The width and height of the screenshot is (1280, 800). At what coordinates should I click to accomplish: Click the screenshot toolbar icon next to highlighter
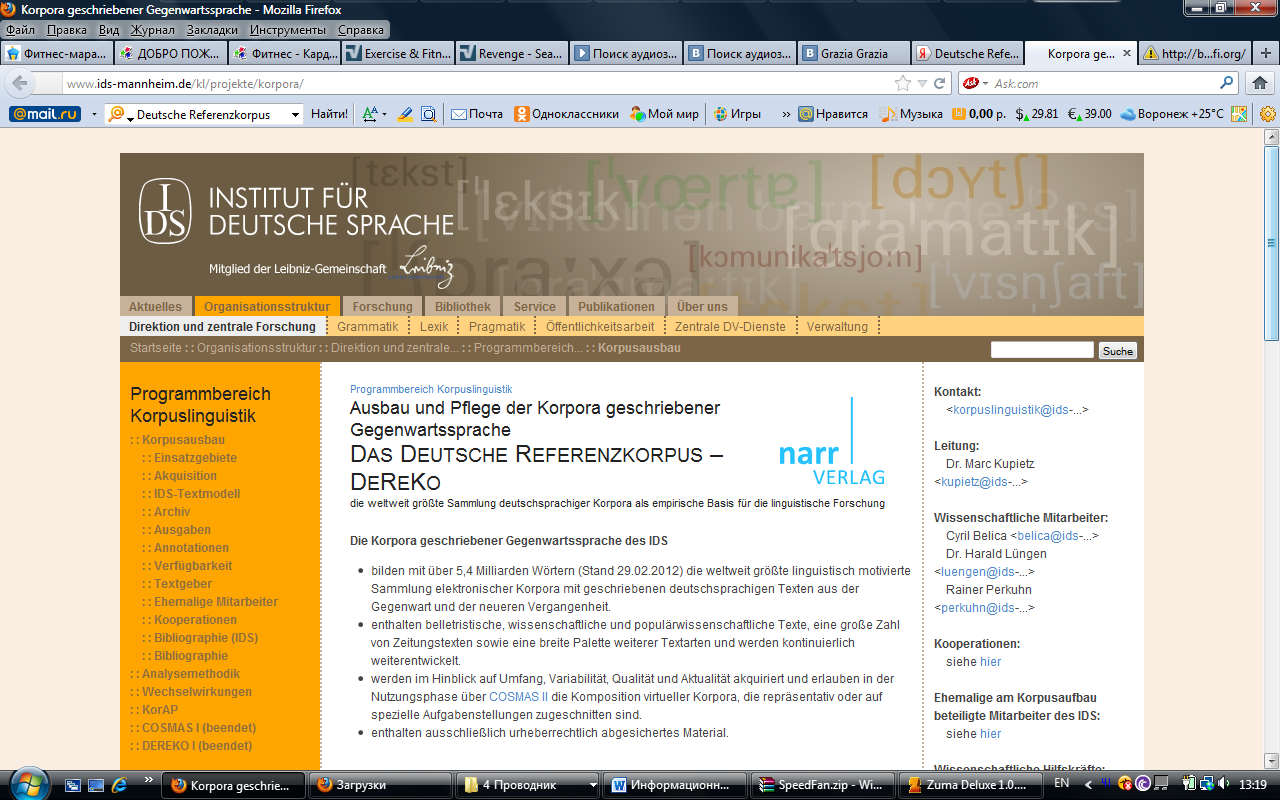[428, 114]
